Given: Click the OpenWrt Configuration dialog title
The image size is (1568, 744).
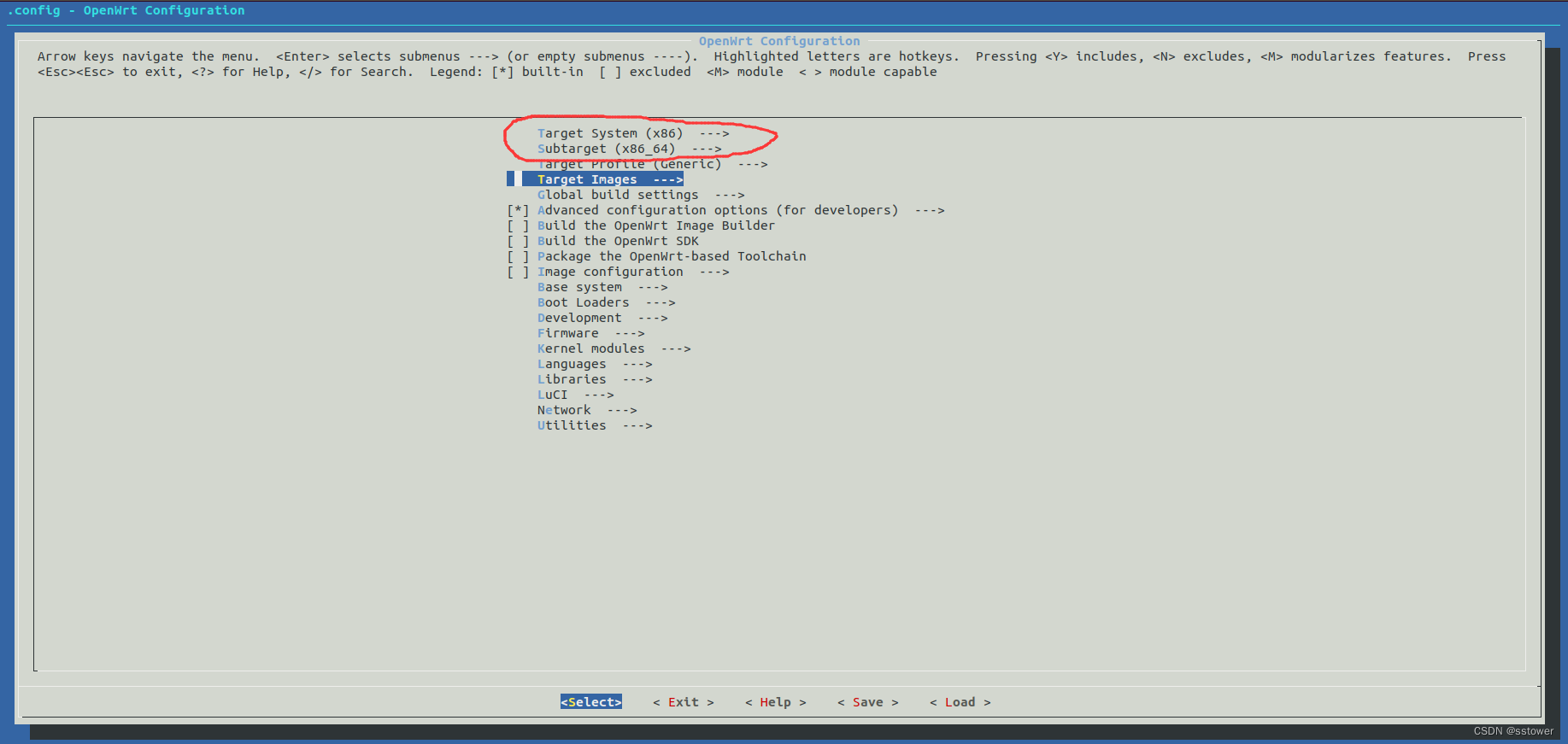Looking at the screenshot, I should 779,41.
